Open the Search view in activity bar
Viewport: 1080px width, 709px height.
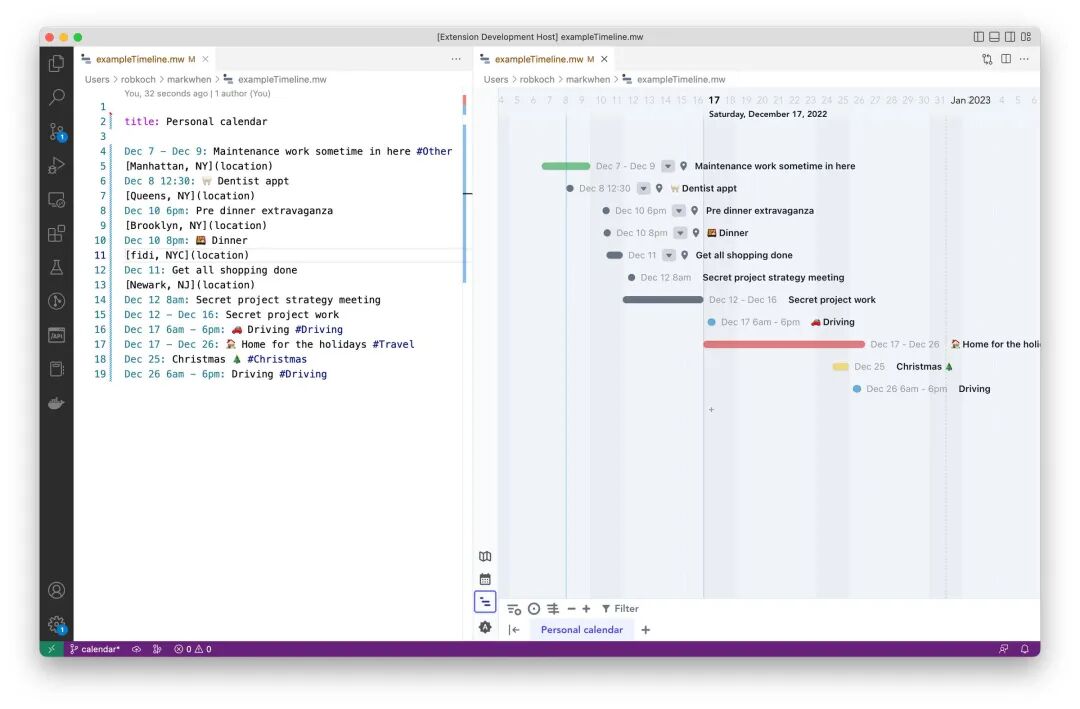pyautogui.click(x=56, y=97)
